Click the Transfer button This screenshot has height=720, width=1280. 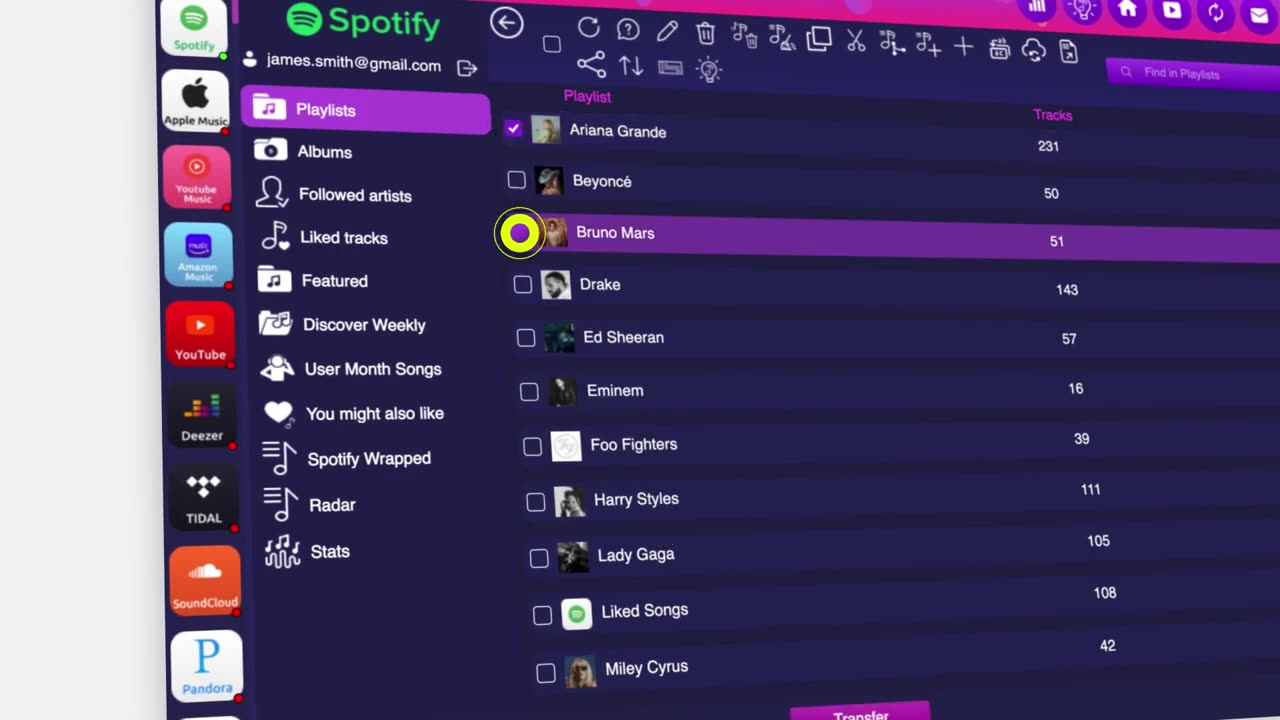860,713
